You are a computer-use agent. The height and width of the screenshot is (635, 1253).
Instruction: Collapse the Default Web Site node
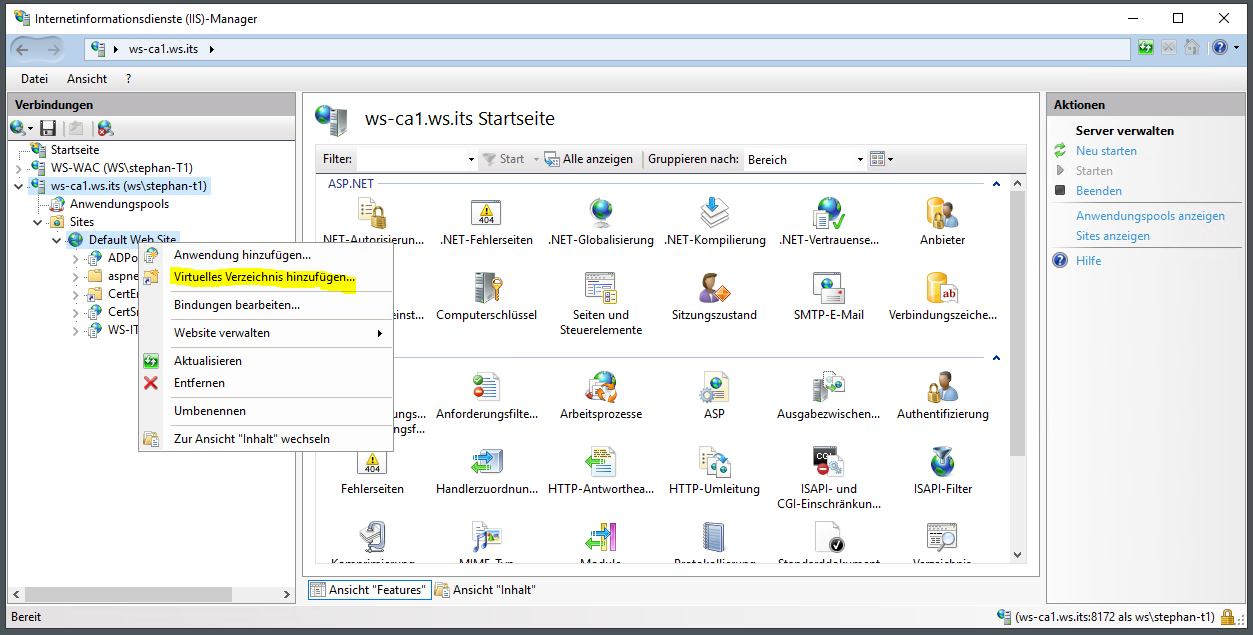pos(57,240)
